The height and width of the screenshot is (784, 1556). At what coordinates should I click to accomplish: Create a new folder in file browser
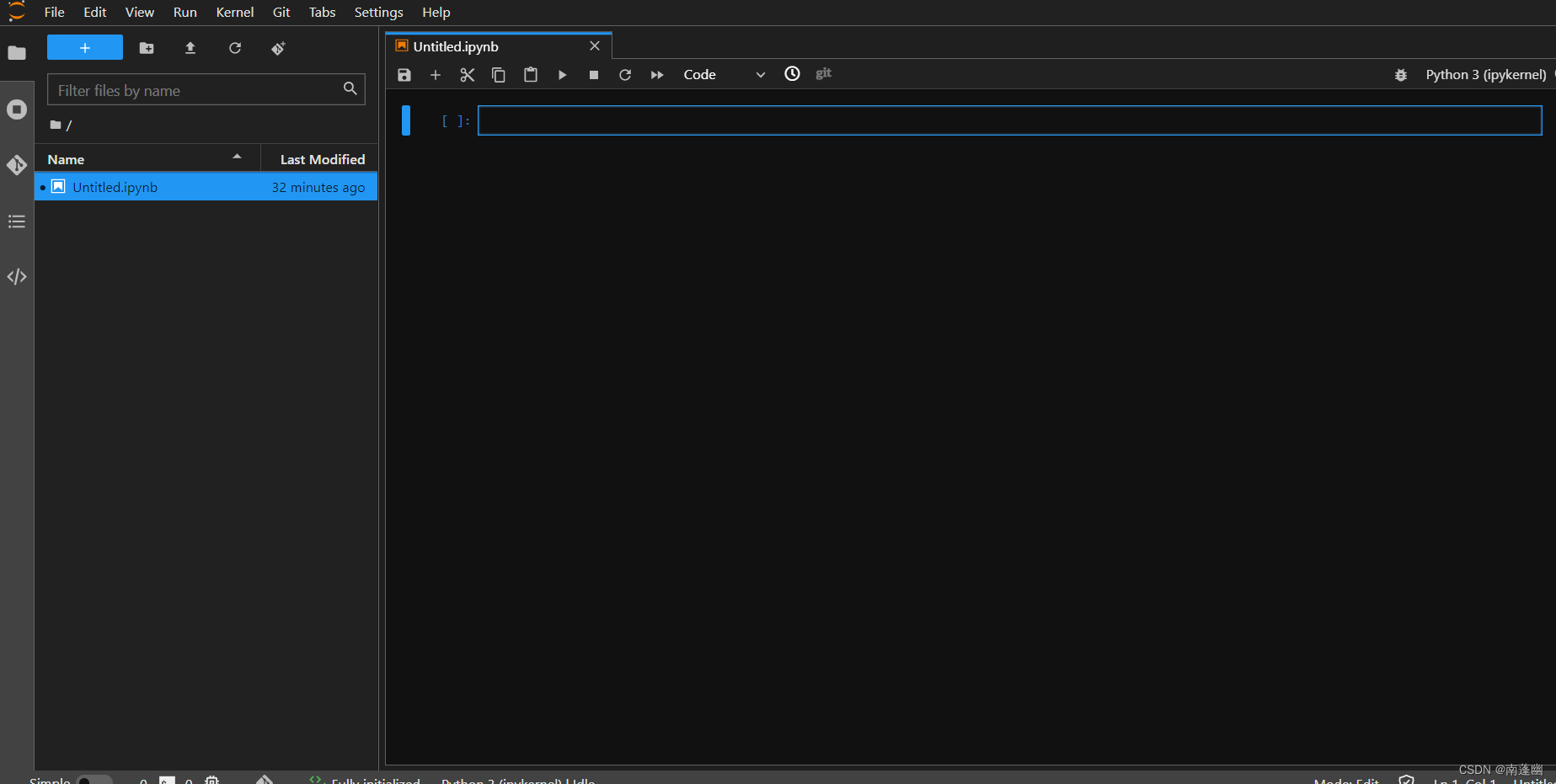point(147,48)
